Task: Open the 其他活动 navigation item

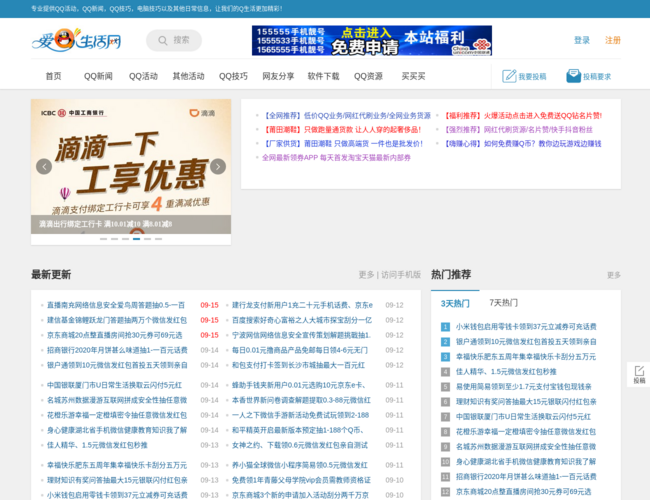Action: pyautogui.click(x=189, y=76)
